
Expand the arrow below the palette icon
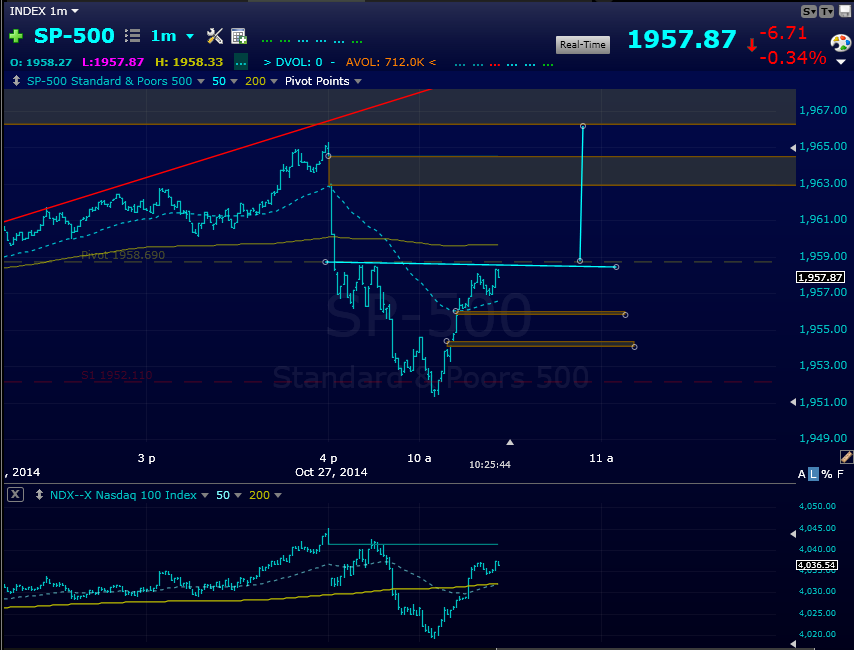(840, 62)
